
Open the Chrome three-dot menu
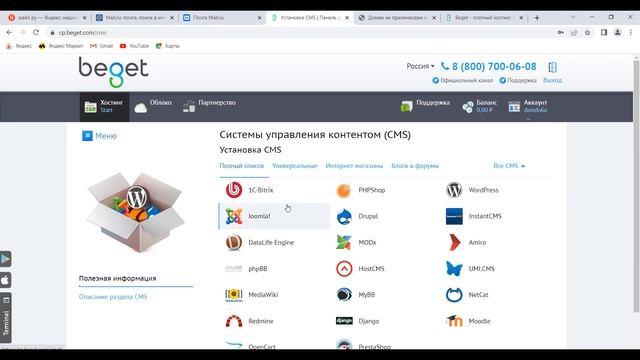coord(631,33)
